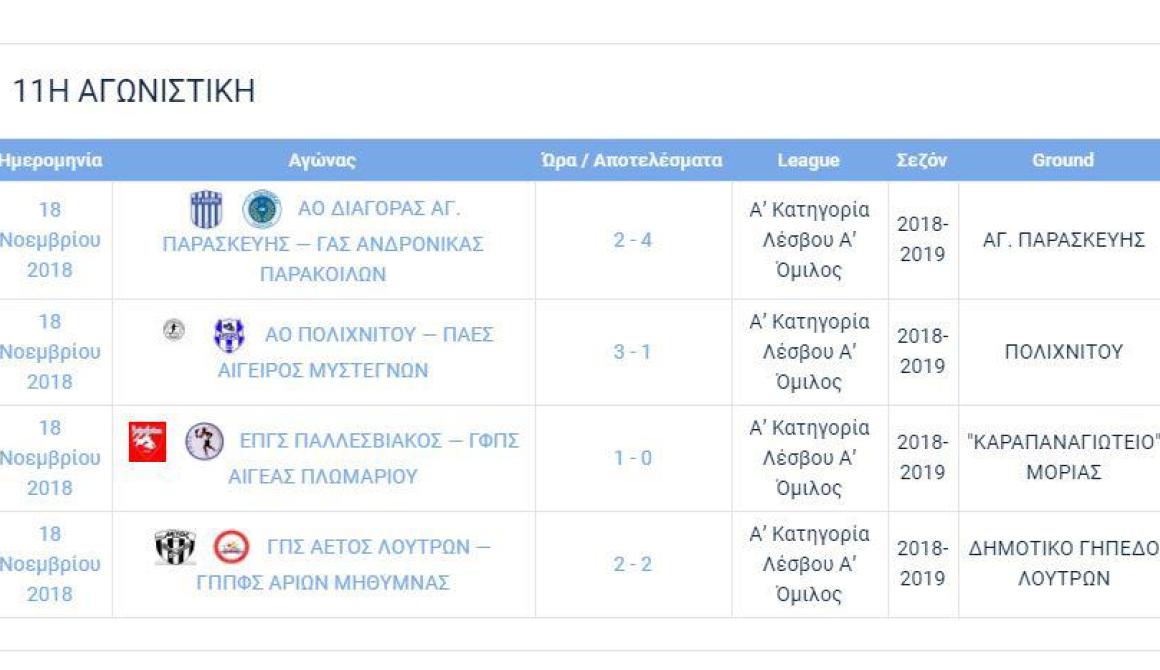Viewport: 1160px width, 670px height.
Task: Click the 1 - 0 result link
Action: pyautogui.click(x=633, y=458)
